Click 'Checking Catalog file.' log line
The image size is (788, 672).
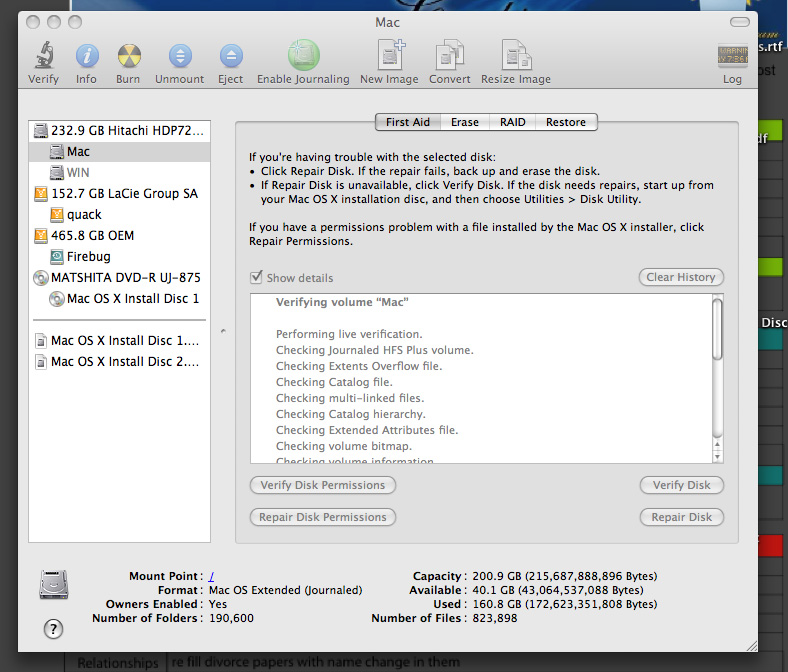(334, 382)
